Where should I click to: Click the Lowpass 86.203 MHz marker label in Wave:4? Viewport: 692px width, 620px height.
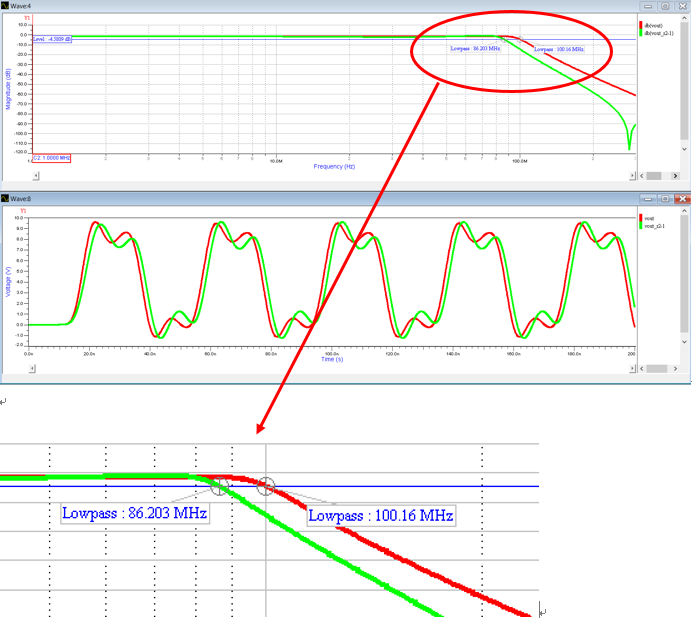pyautogui.click(x=472, y=47)
